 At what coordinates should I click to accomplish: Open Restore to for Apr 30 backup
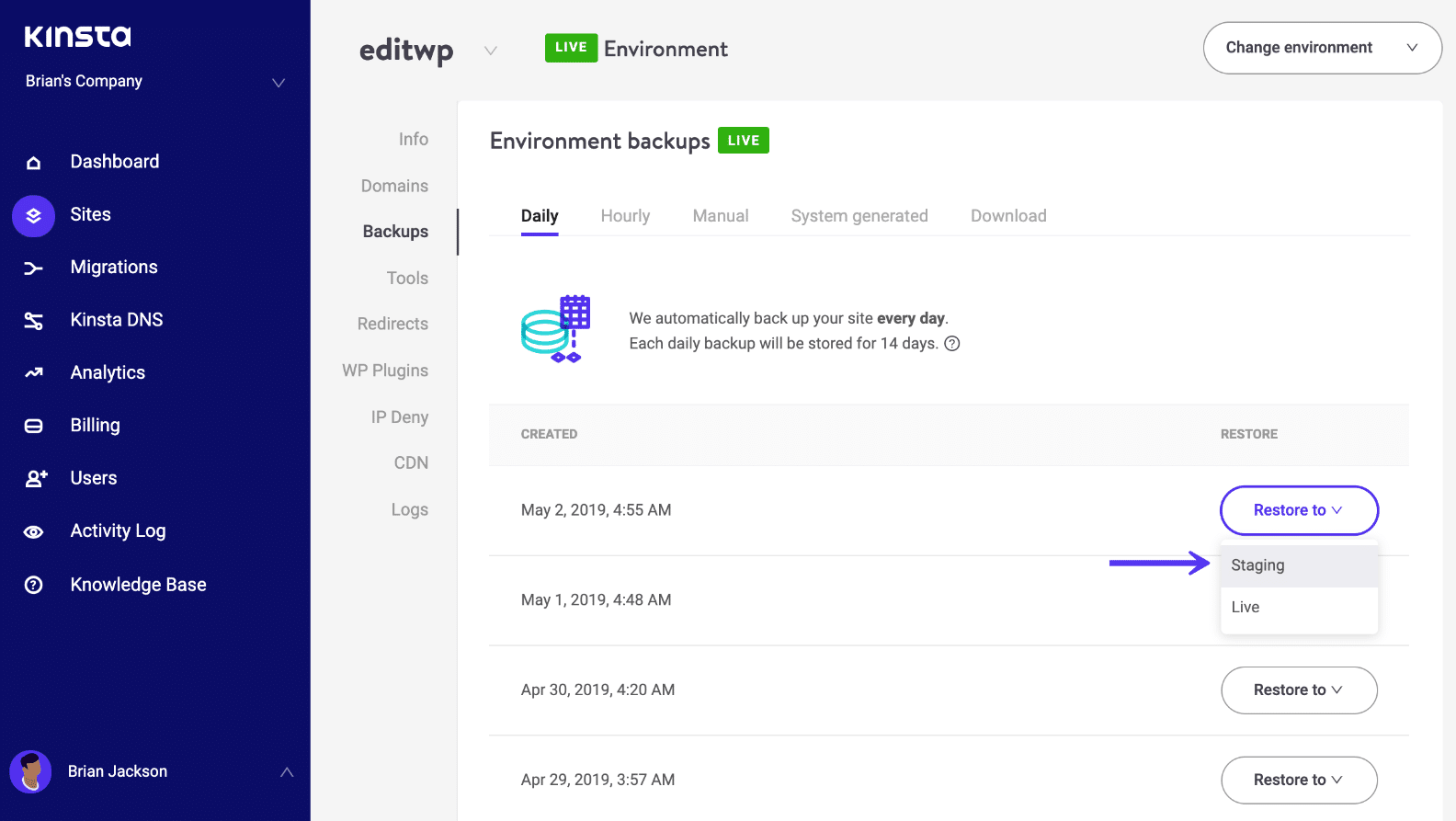click(1298, 690)
